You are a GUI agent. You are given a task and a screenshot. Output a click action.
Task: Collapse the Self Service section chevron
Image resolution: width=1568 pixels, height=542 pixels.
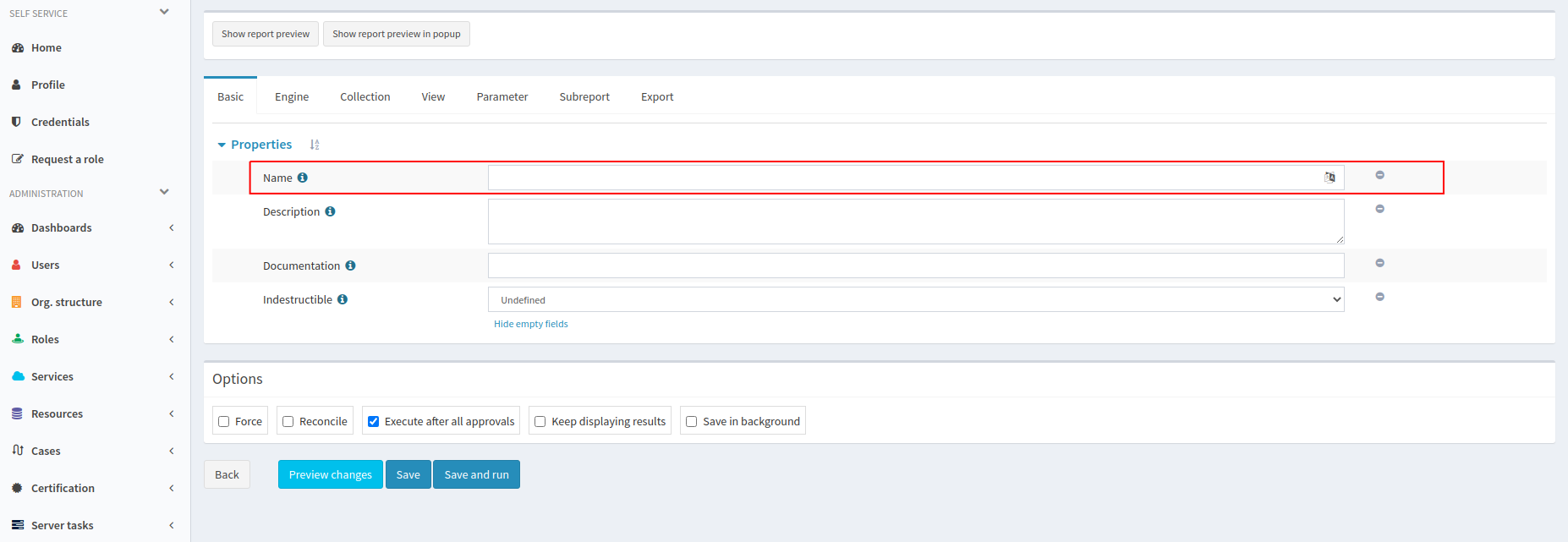[x=164, y=12]
